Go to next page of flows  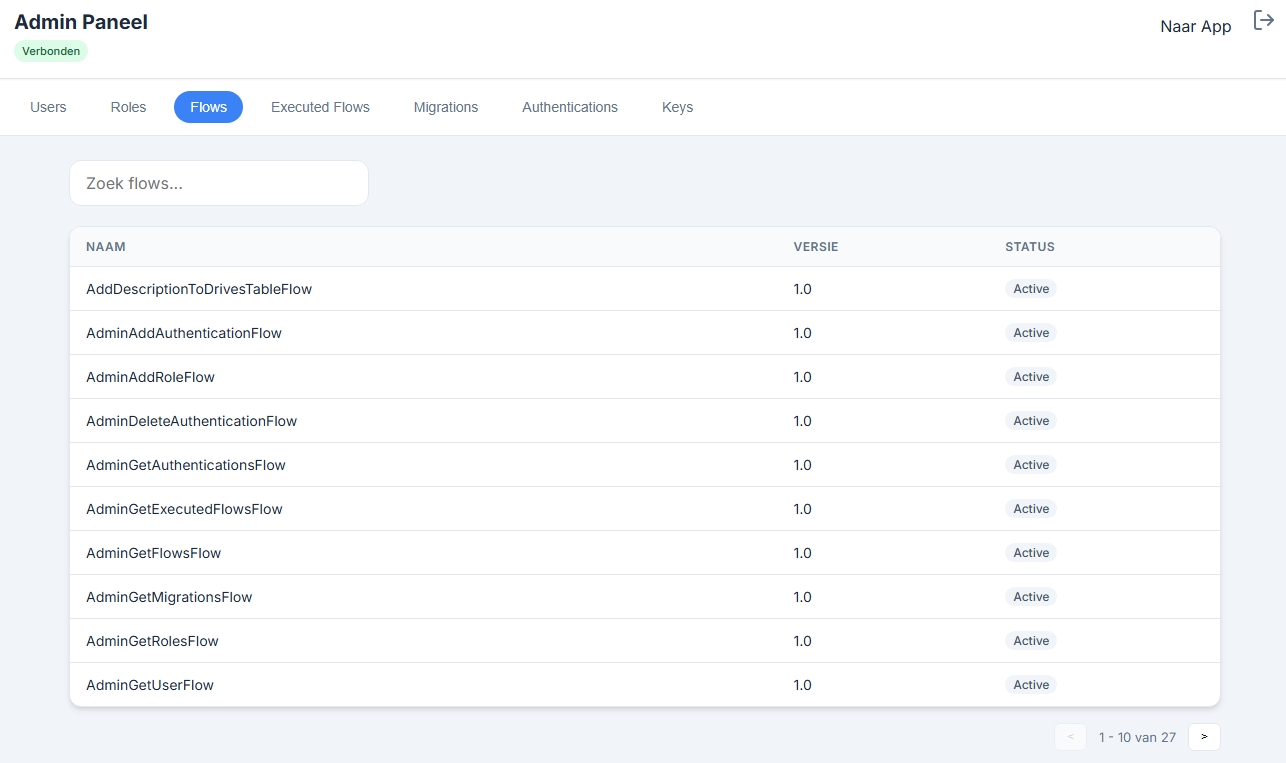(1204, 737)
